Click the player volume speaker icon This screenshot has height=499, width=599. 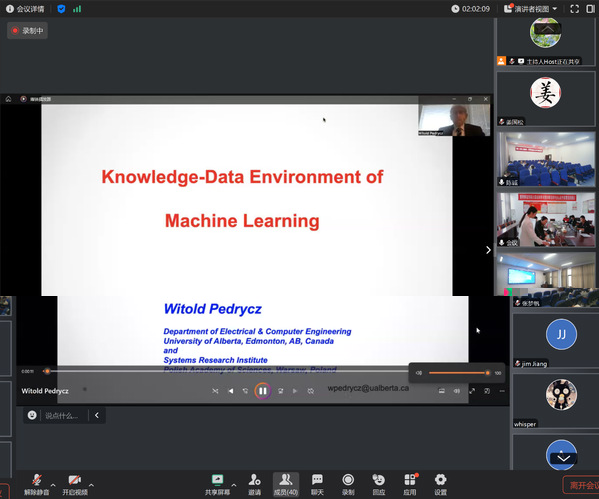click(x=457, y=391)
